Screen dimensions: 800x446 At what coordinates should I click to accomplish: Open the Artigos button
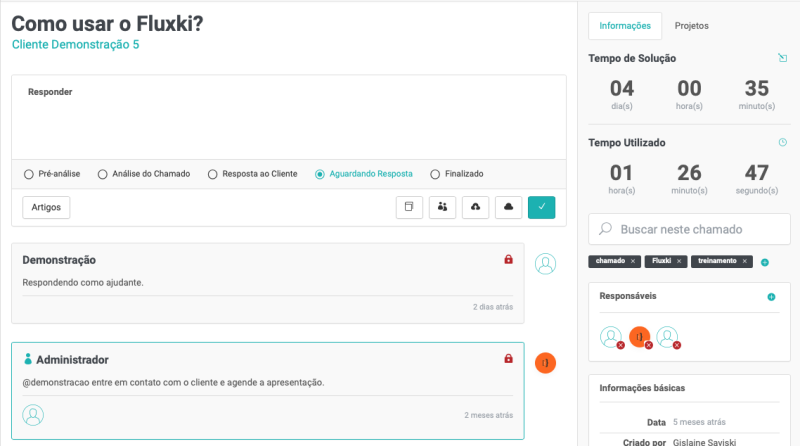coord(46,207)
